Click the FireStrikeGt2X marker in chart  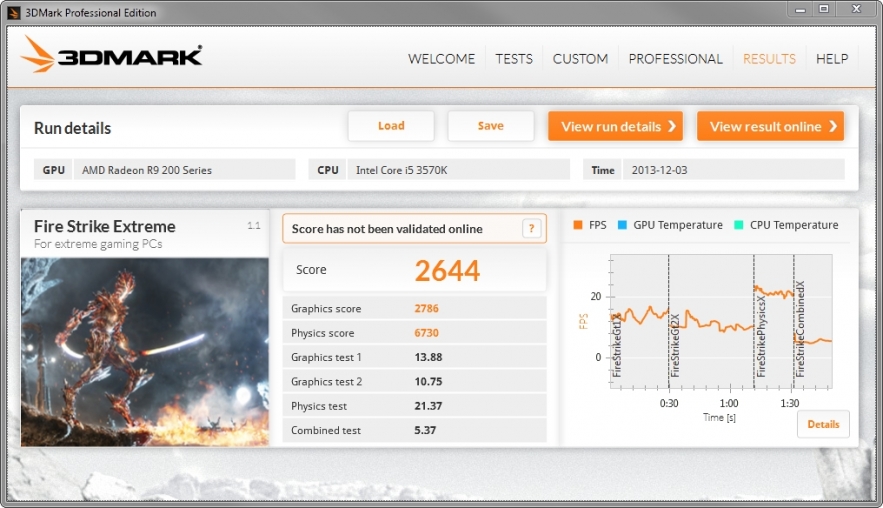pyautogui.click(x=675, y=345)
